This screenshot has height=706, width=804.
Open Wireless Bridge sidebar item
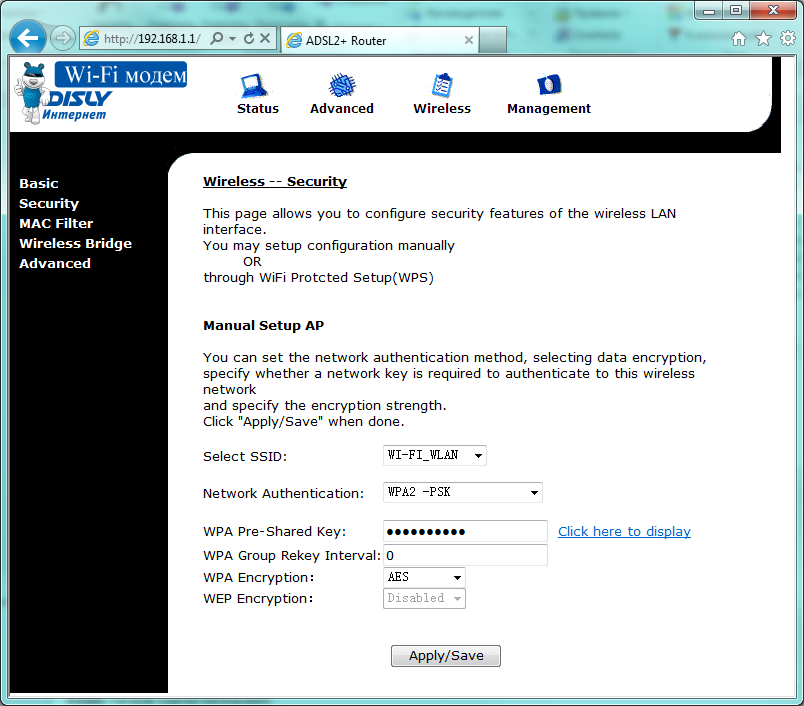[75, 243]
